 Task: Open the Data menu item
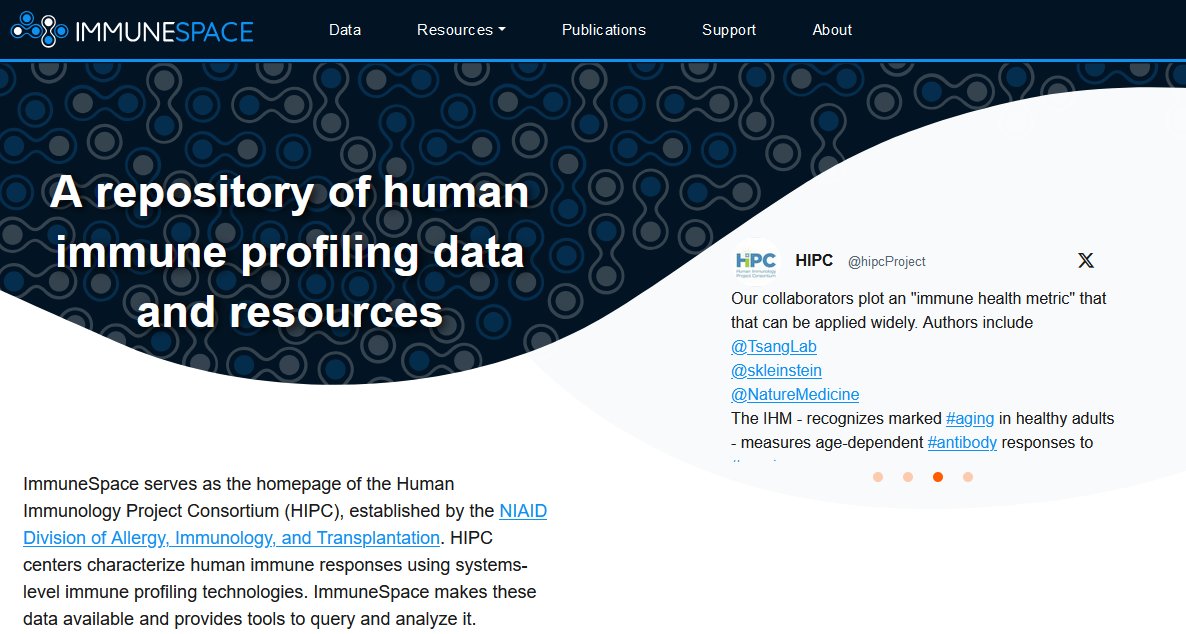(345, 30)
